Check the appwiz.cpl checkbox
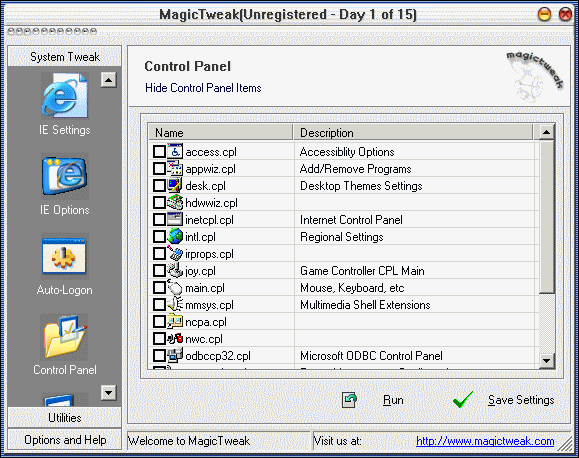 pyautogui.click(x=159, y=169)
